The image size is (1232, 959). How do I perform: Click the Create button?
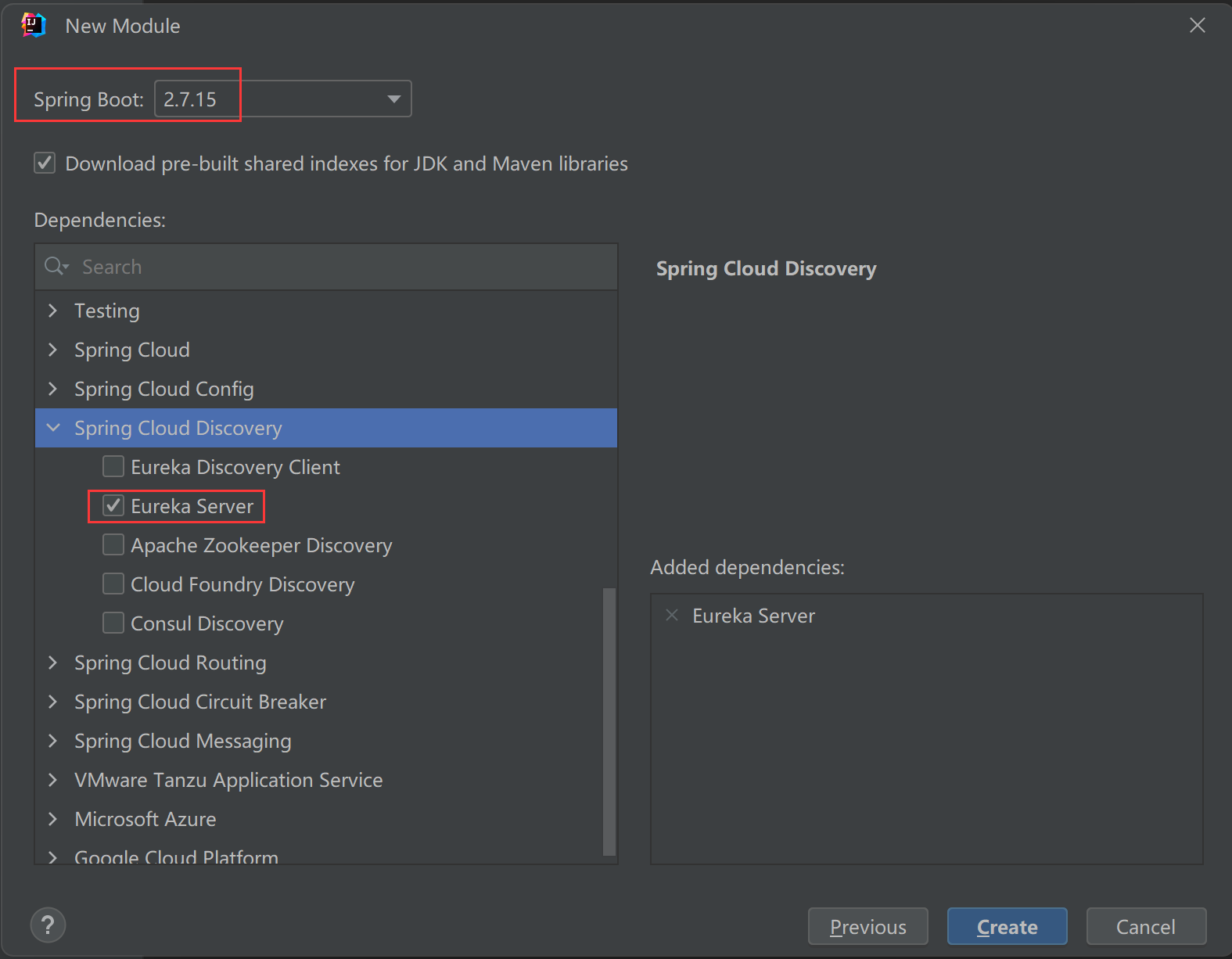click(x=1007, y=926)
